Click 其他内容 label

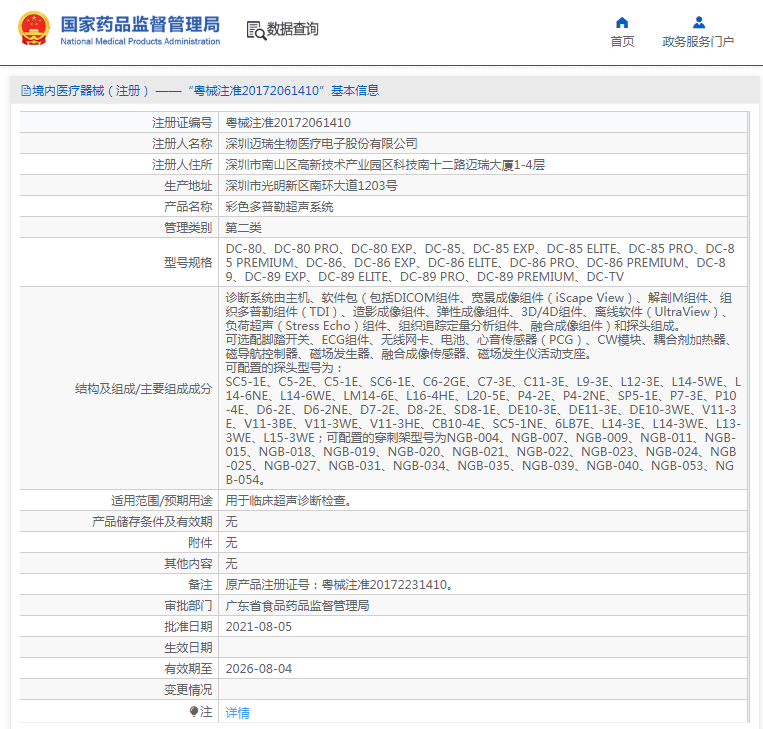(x=188, y=563)
